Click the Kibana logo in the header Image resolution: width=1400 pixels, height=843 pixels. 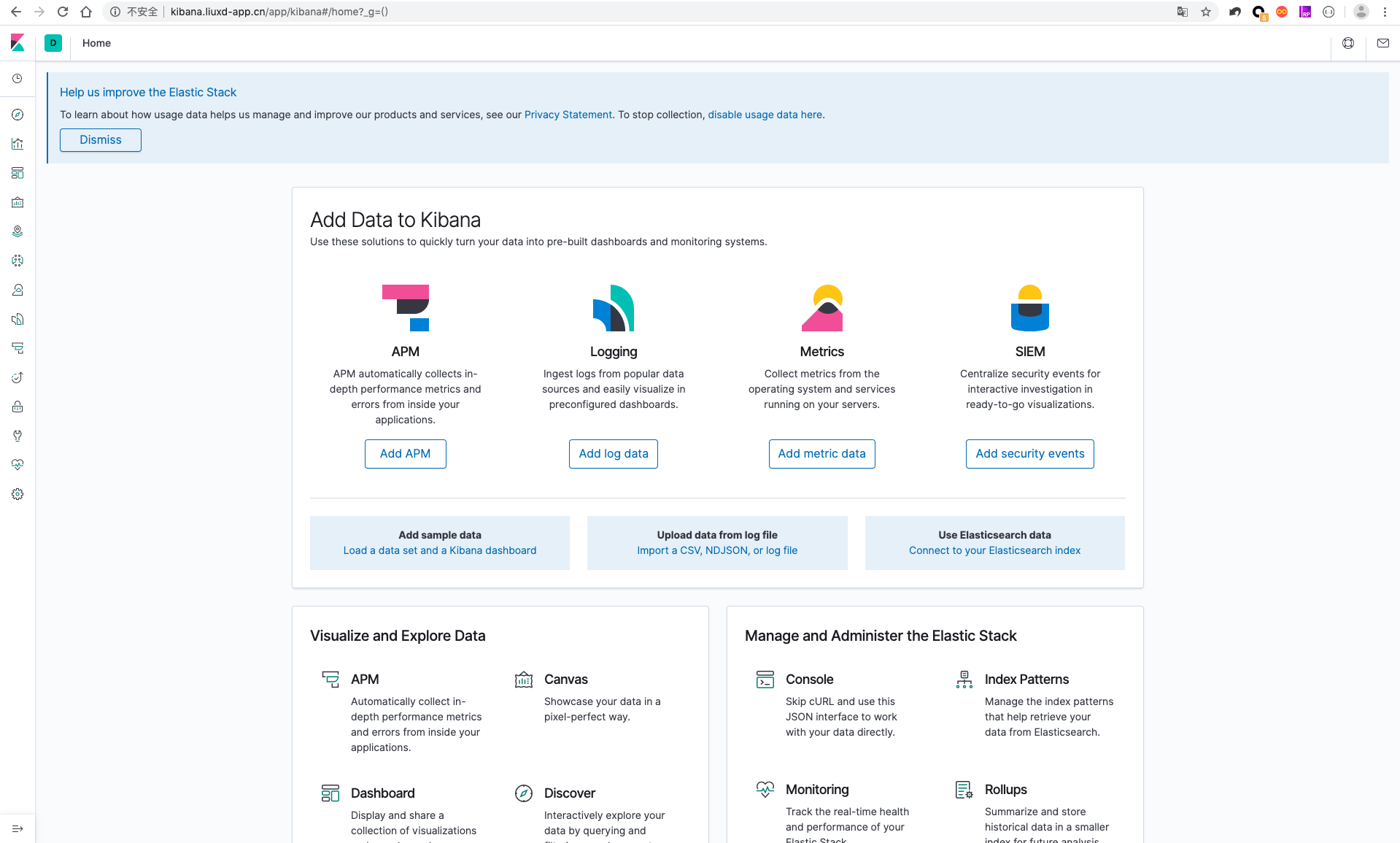[x=18, y=43]
